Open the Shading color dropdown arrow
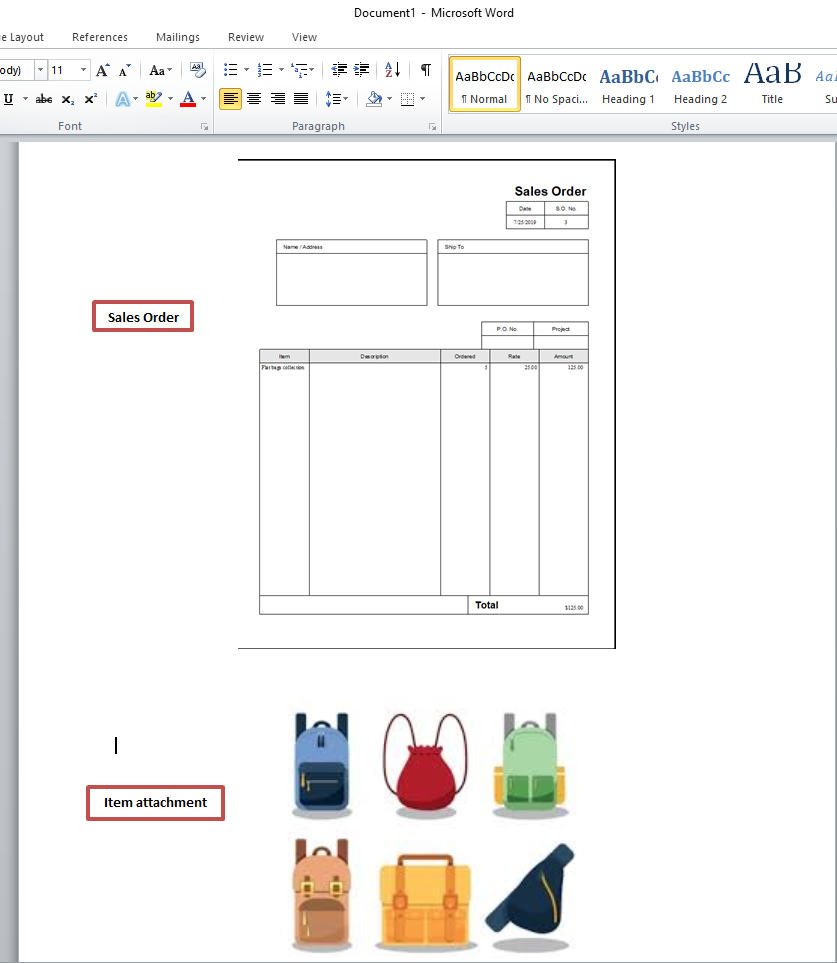This screenshot has height=963, width=837. pyautogui.click(x=389, y=99)
